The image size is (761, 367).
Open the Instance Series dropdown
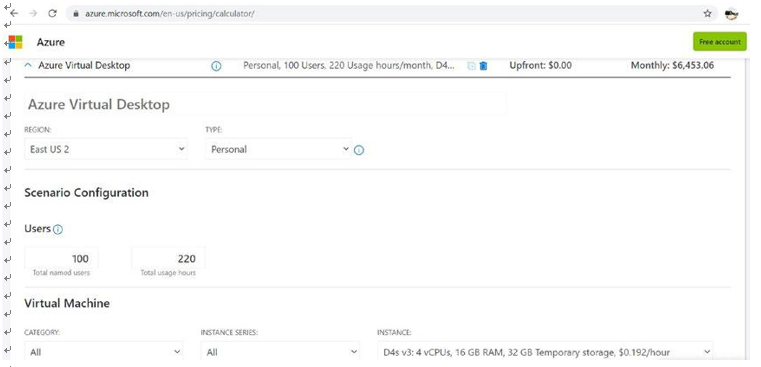coord(280,351)
